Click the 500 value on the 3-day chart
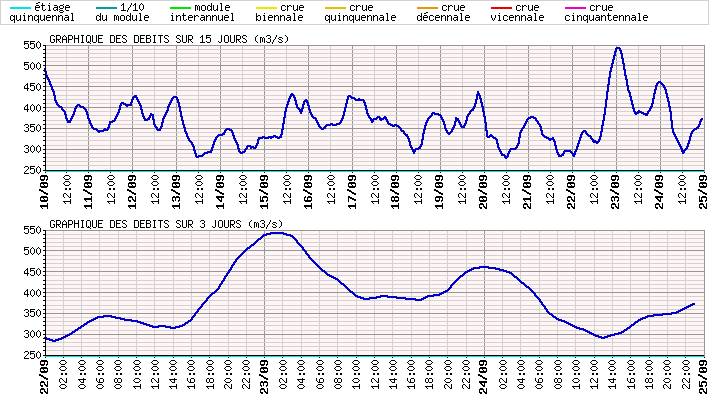The width and height of the screenshot is (709, 400). click(33, 251)
